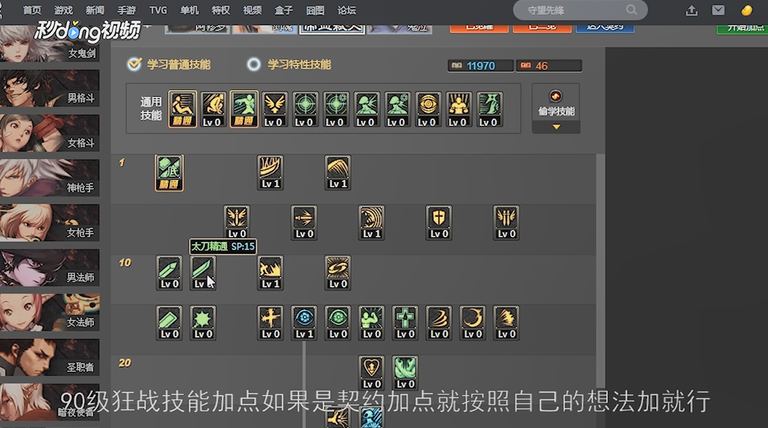The width and height of the screenshot is (768, 428).
Task: Click the golden muscular figure general skill
Action: (458, 109)
